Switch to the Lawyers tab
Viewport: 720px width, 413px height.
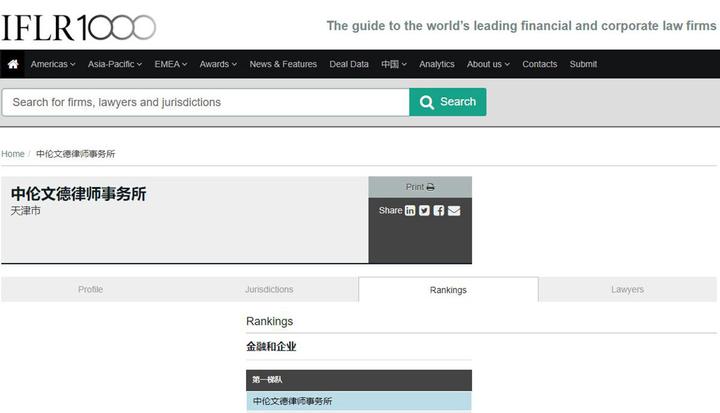click(x=627, y=289)
